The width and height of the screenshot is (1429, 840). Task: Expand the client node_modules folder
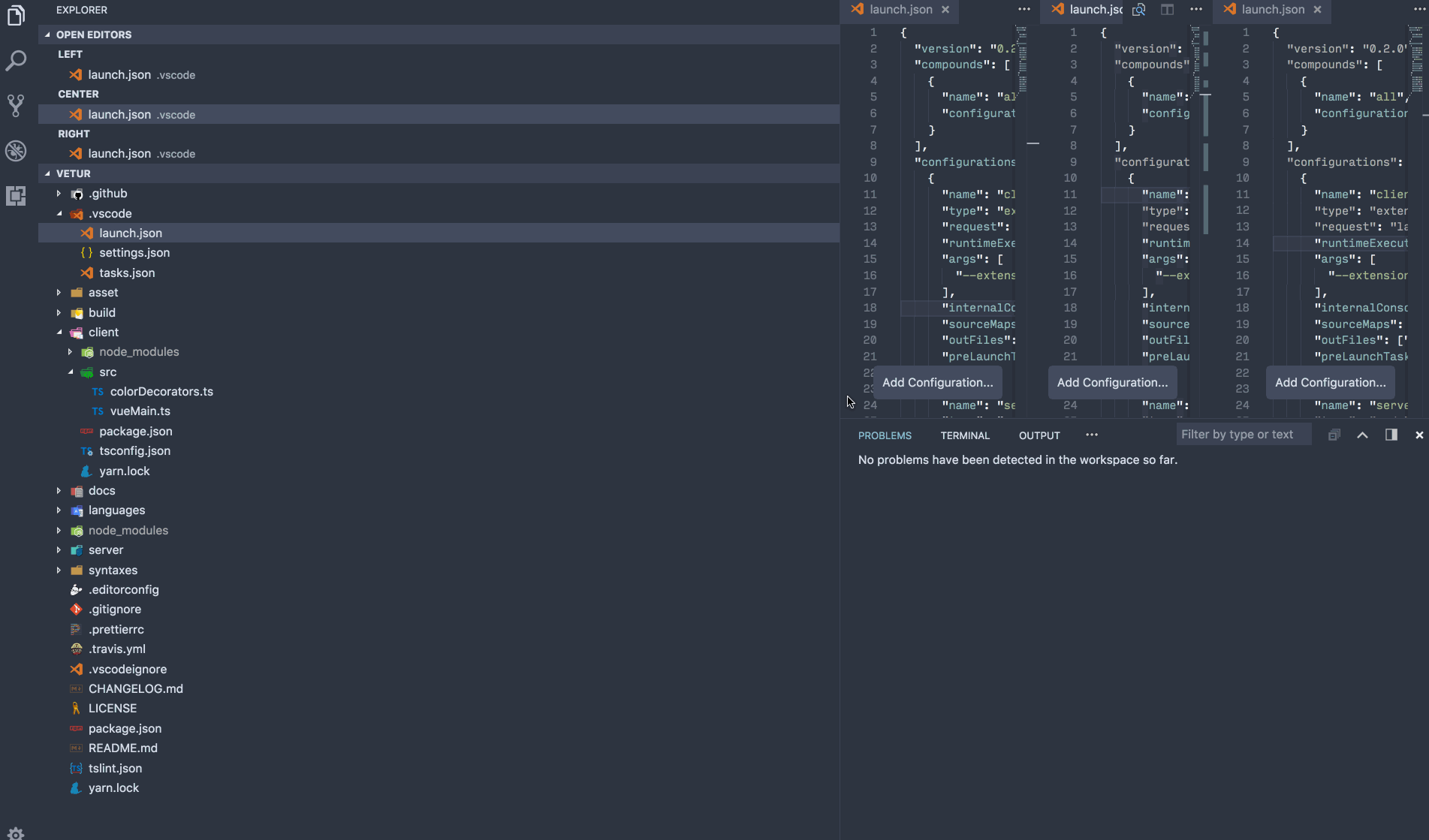70,352
